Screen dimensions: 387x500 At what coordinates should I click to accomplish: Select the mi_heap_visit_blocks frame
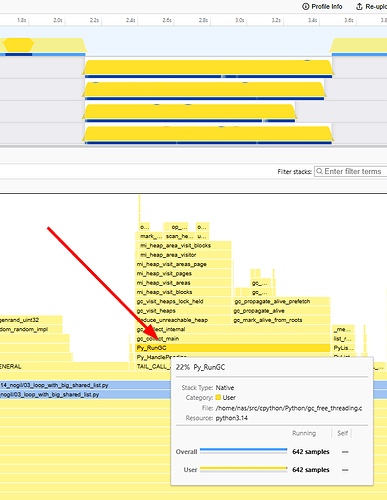coord(183,292)
